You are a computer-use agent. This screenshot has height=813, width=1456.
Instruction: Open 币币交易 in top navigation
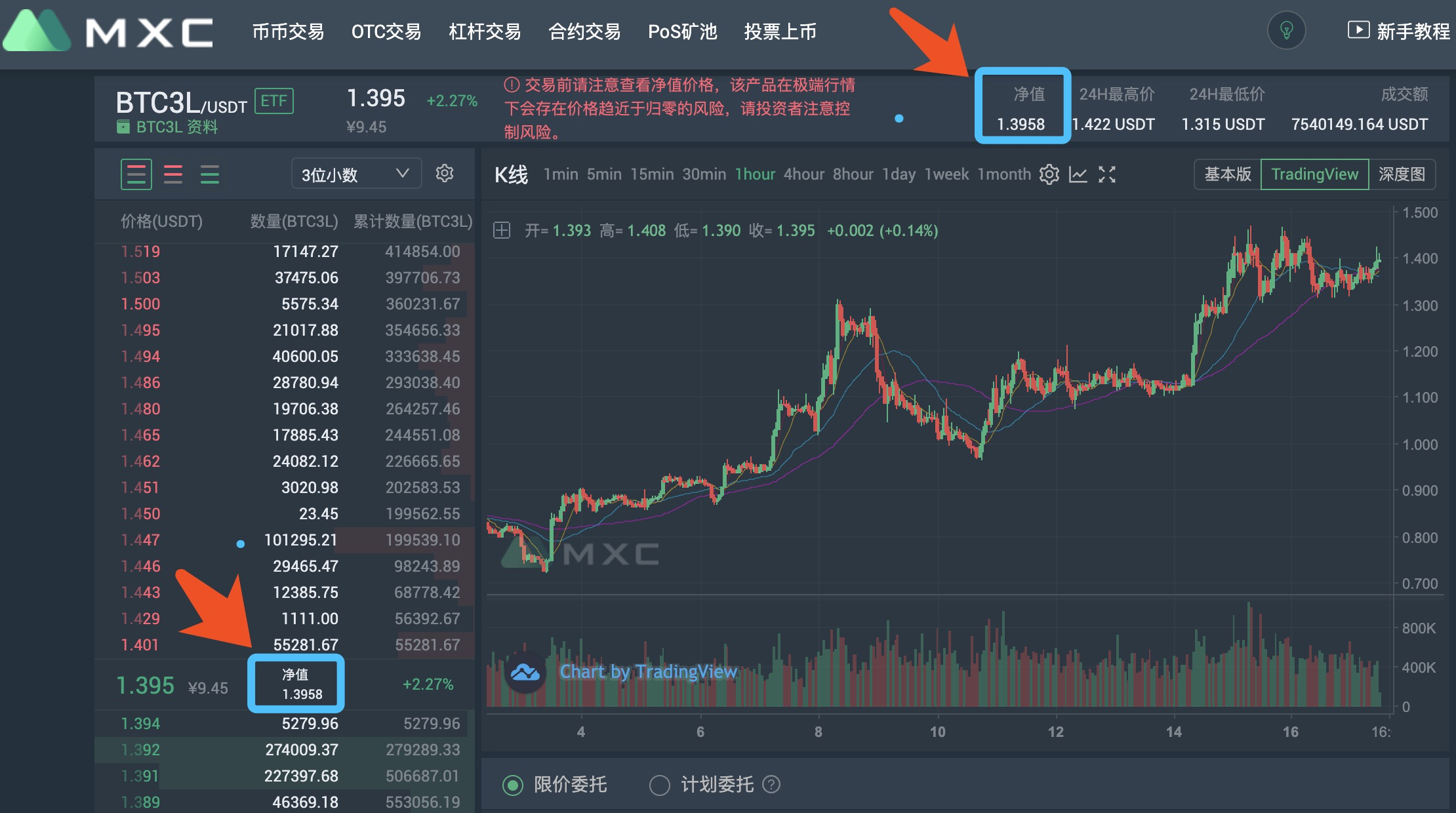[x=288, y=31]
